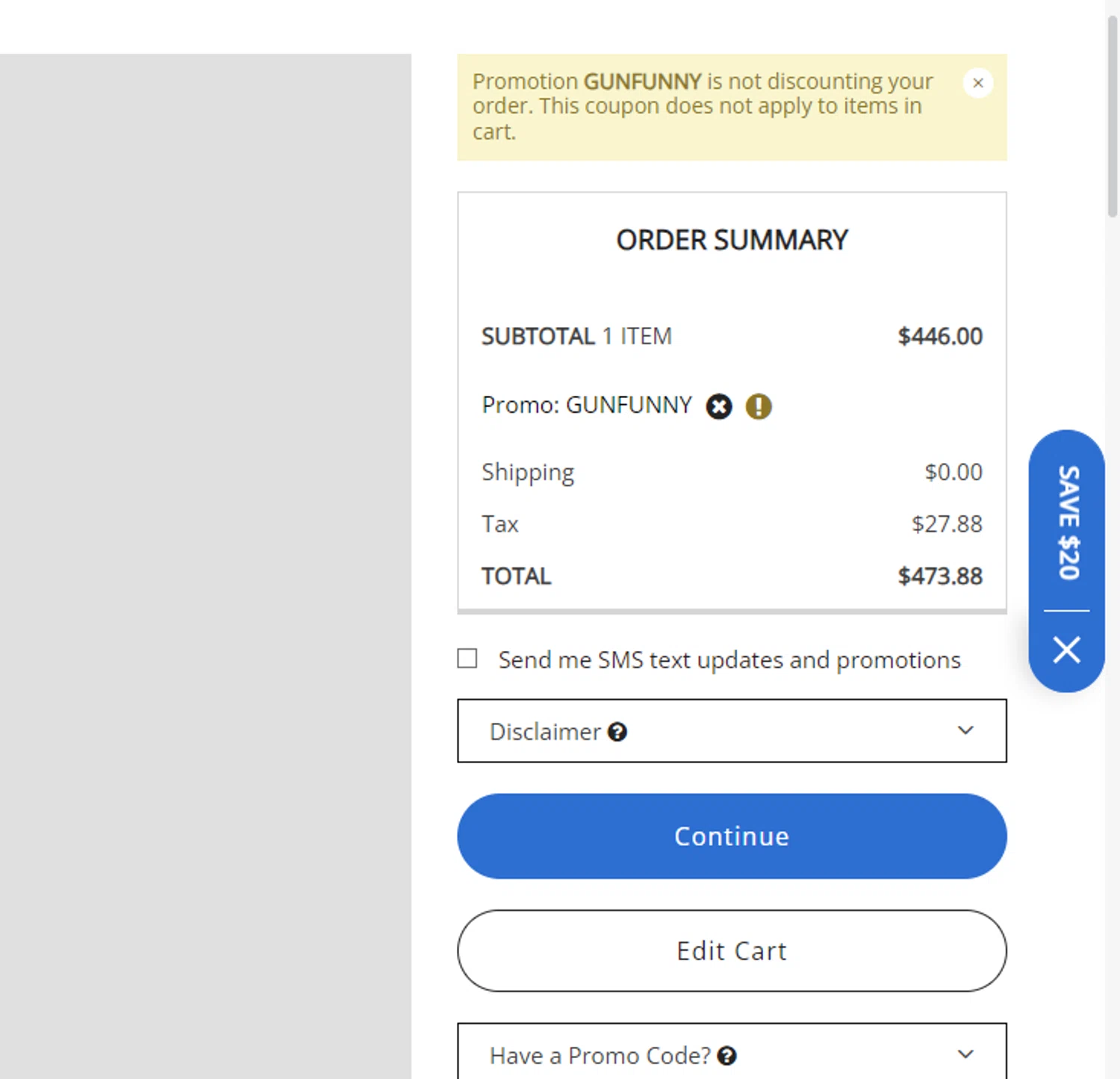Image resolution: width=1120 pixels, height=1079 pixels.
Task: Open the Disclaimer help question mark
Action: pyautogui.click(x=617, y=732)
